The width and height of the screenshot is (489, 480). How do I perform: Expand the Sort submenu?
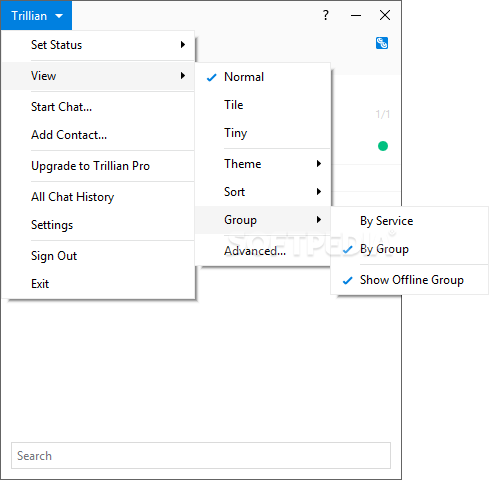263,192
